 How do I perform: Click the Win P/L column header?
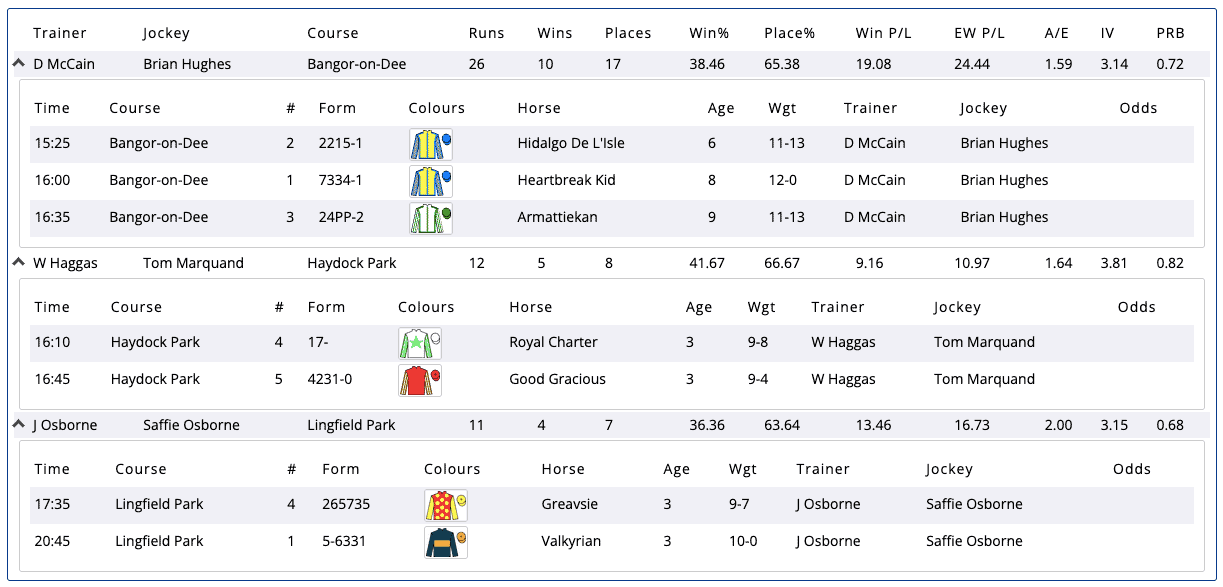[x=883, y=33]
